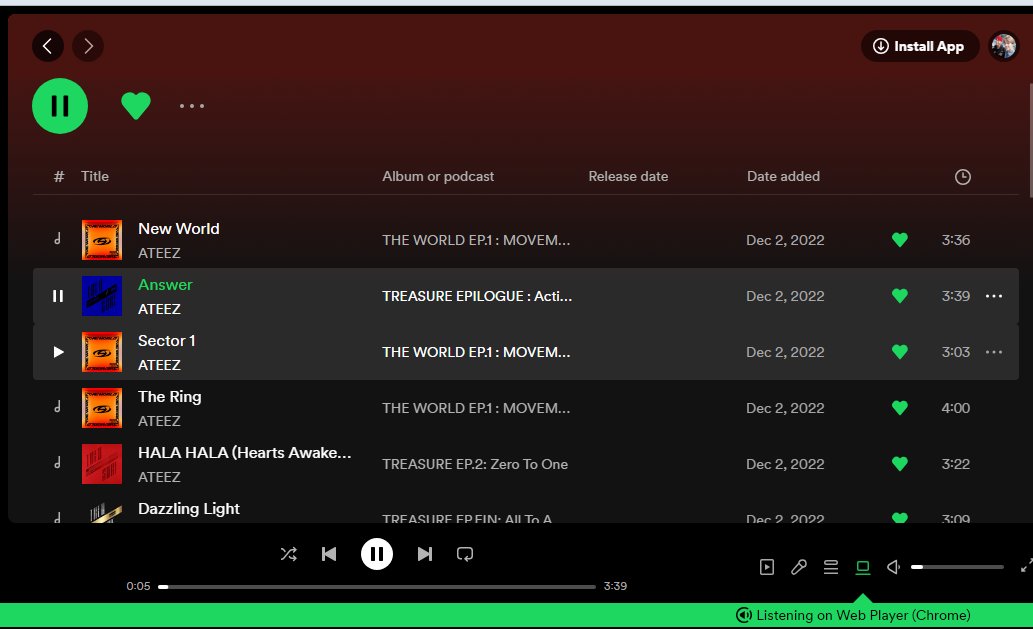Pause with white player bar button
The width and height of the screenshot is (1033, 629).
377,554
